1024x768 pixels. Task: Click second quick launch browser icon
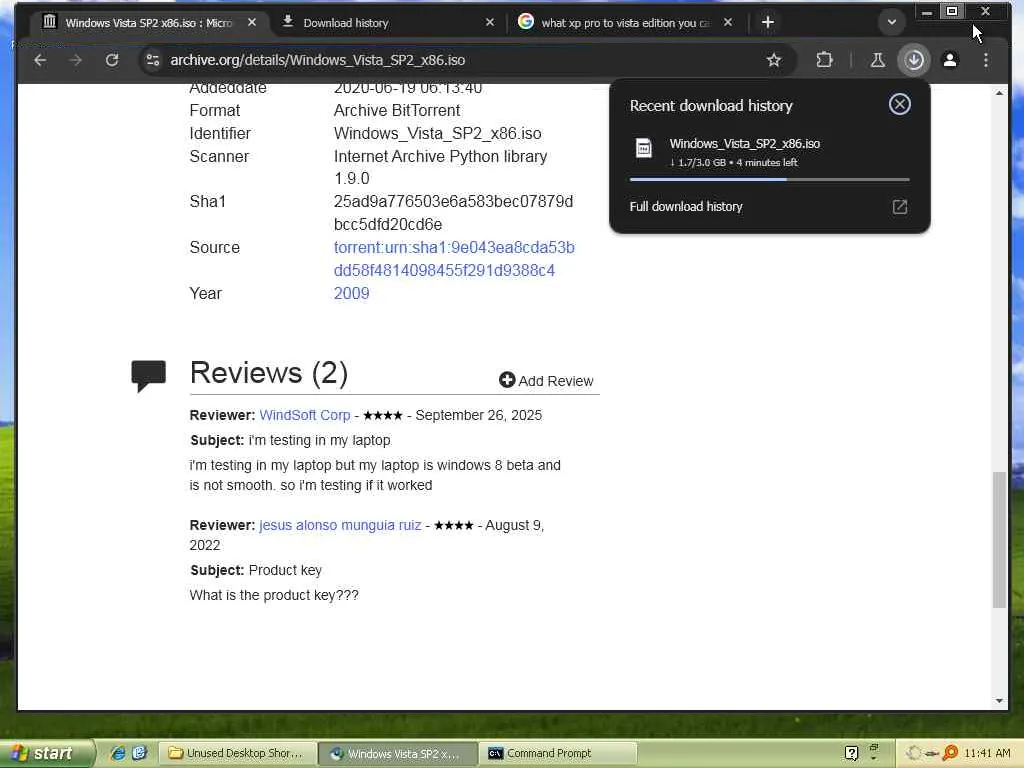pyautogui.click(x=139, y=754)
